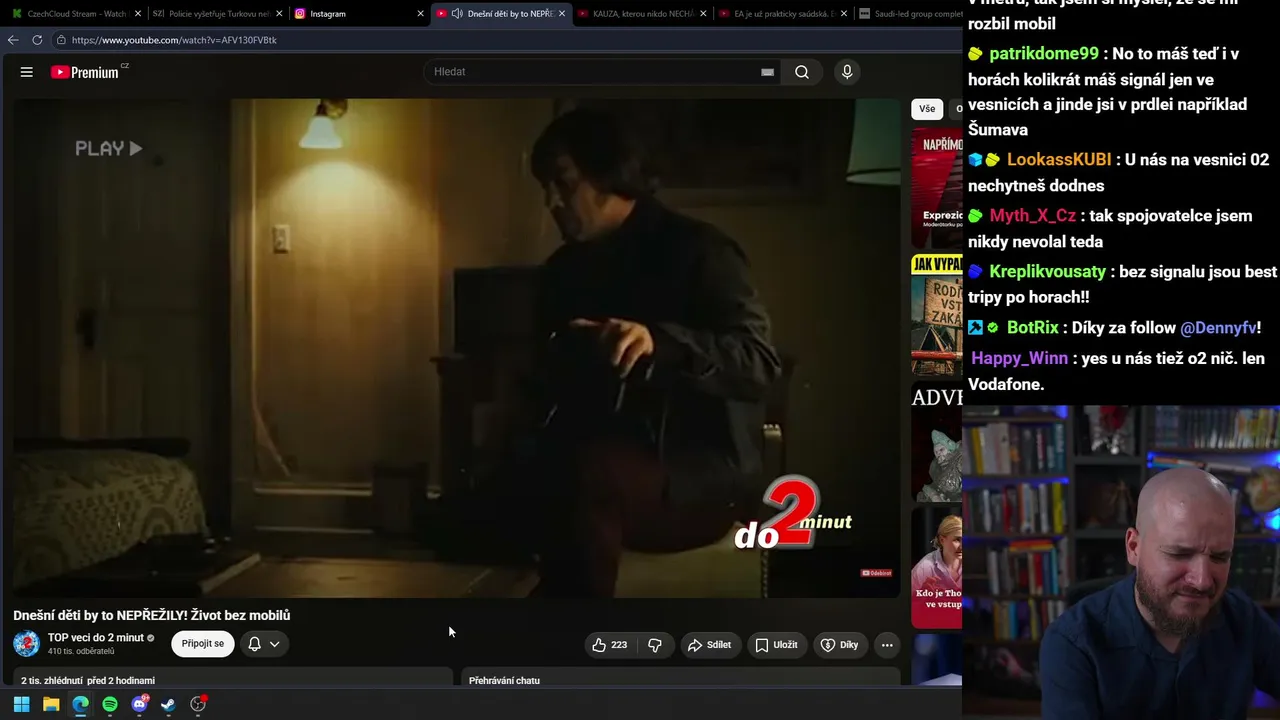Screen dimensions: 1280x720
Task: Like the video with thumbs up
Action: 609,645
